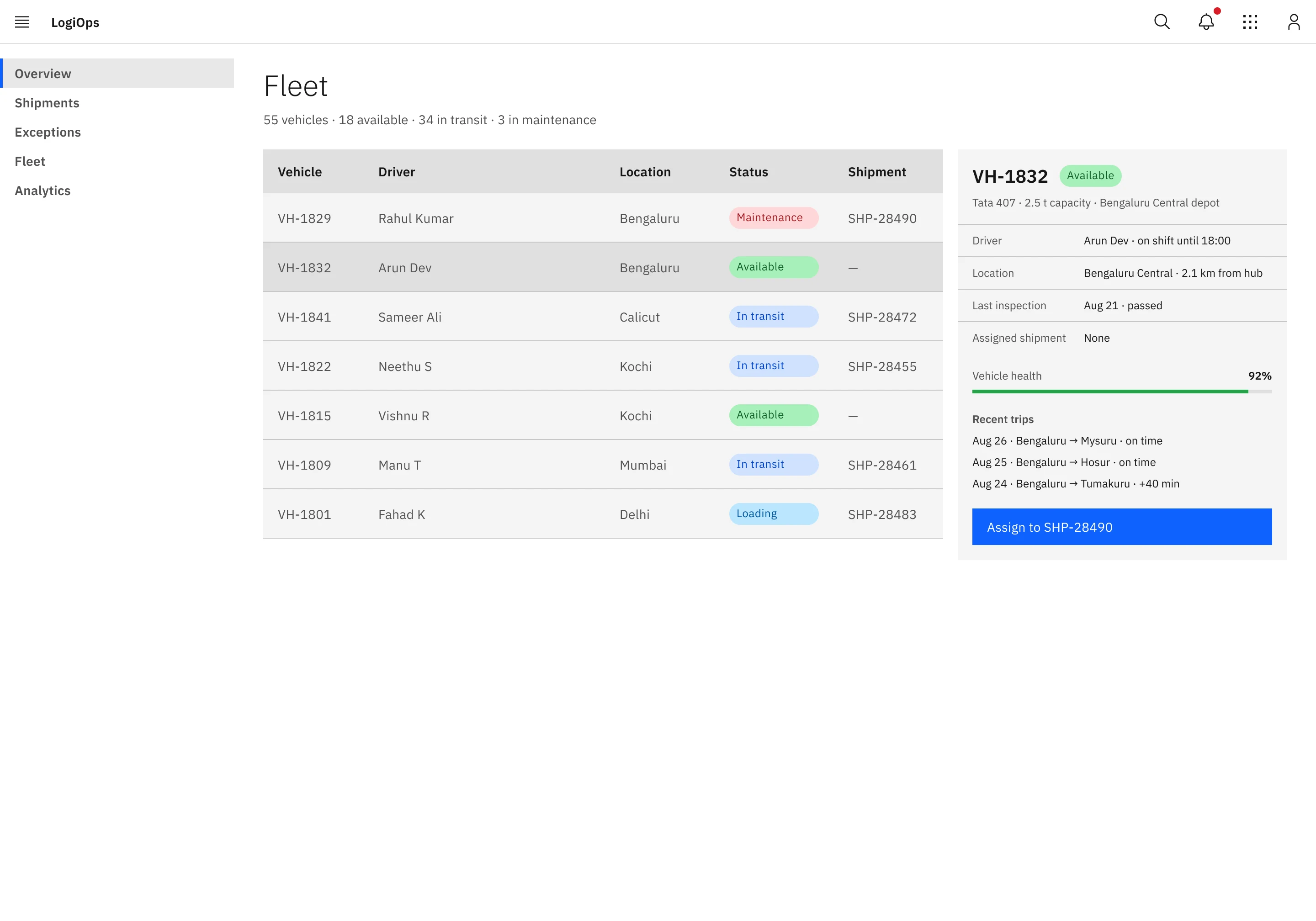Click Available badge in VH-1832 row
The image size is (1316, 921).
click(773, 266)
